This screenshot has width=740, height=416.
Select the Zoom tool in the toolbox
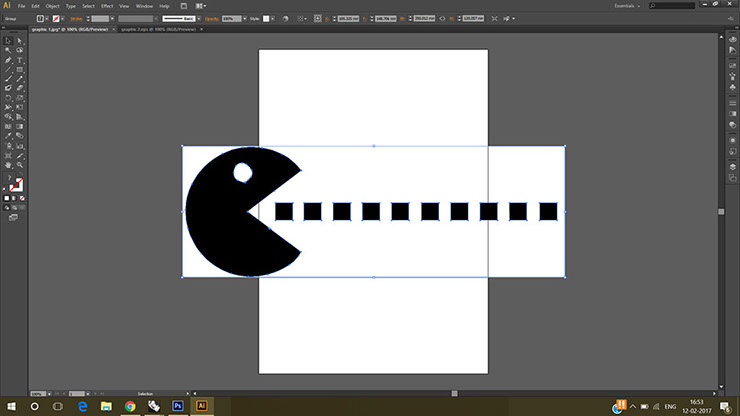tap(20, 165)
